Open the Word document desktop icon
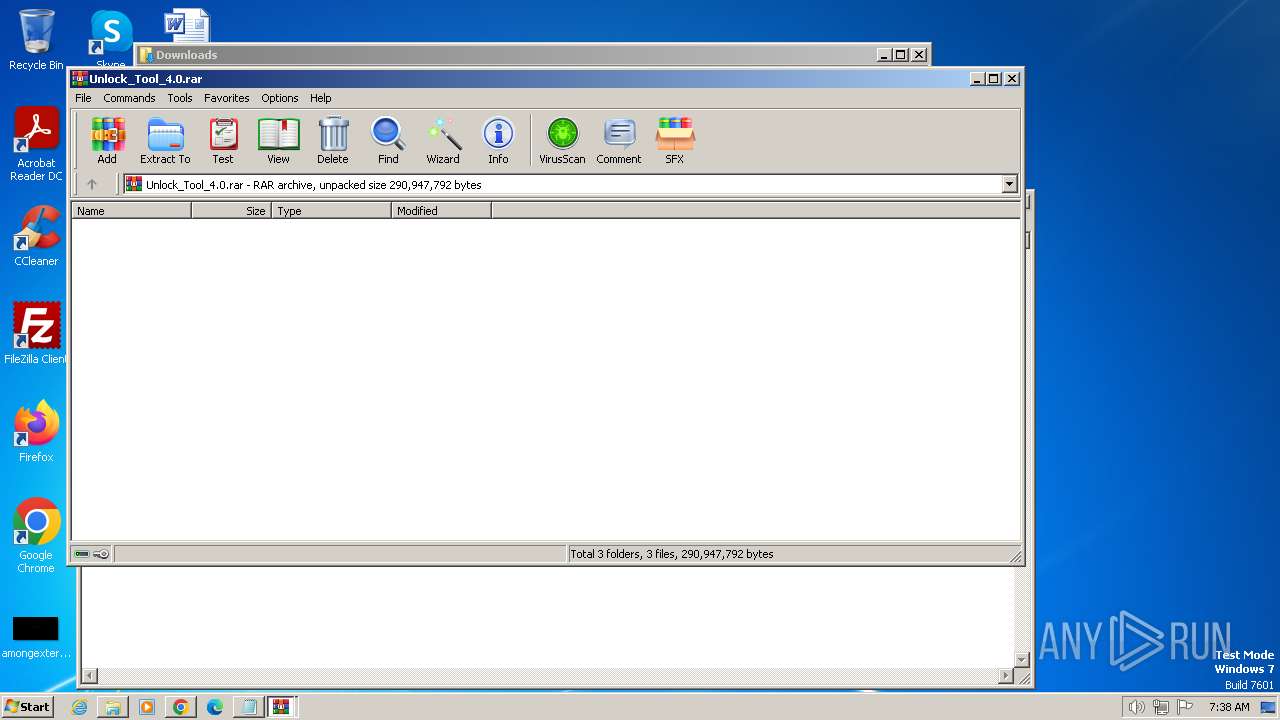Screen dimensions: 1280x720 [x=187, y=26]
